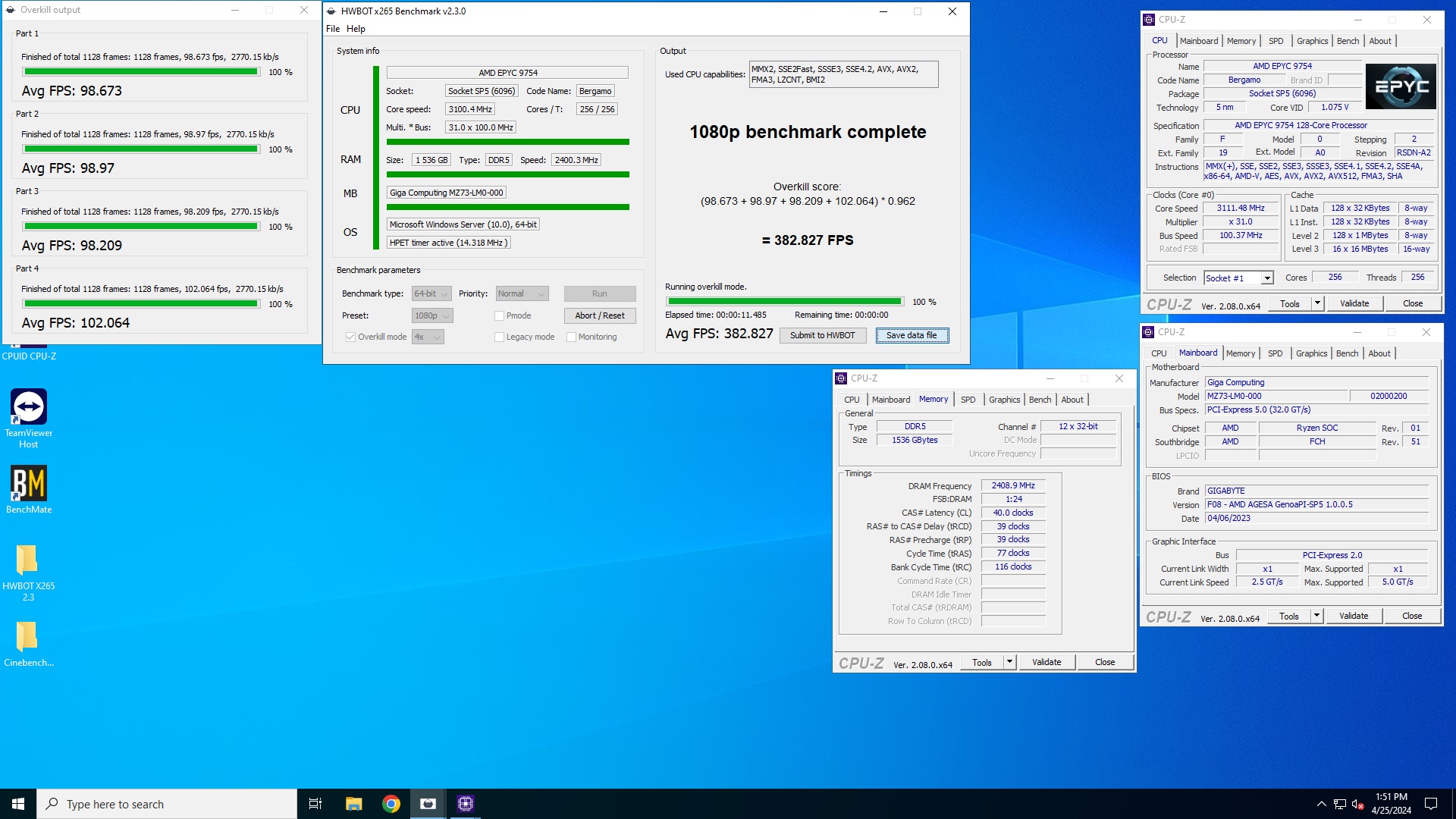Click Part 4 progress bar in Overkill output
The image size is (1456, 819).
pyautogui.click(x=141, y=304)
